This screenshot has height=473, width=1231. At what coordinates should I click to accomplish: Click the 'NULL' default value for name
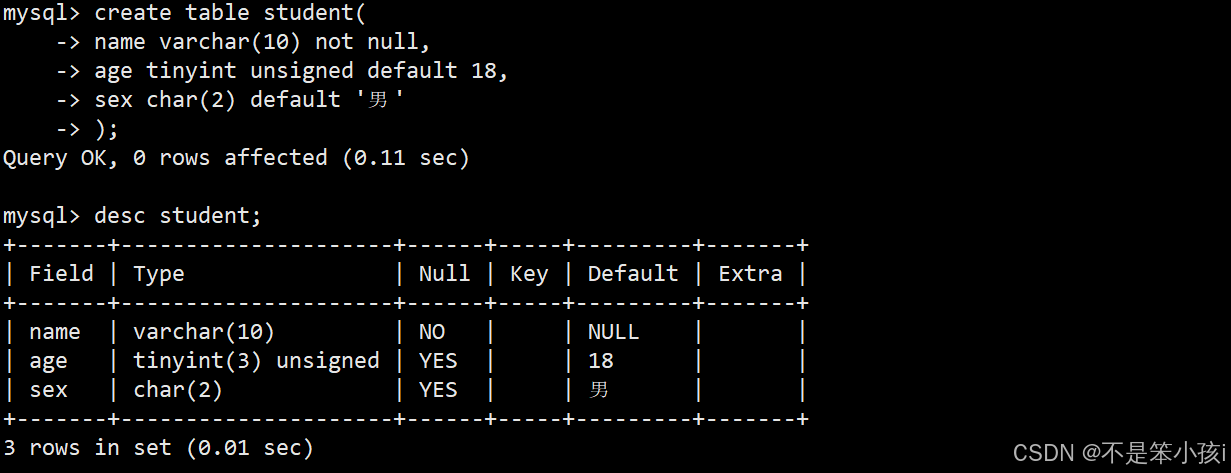coord(613,332)
